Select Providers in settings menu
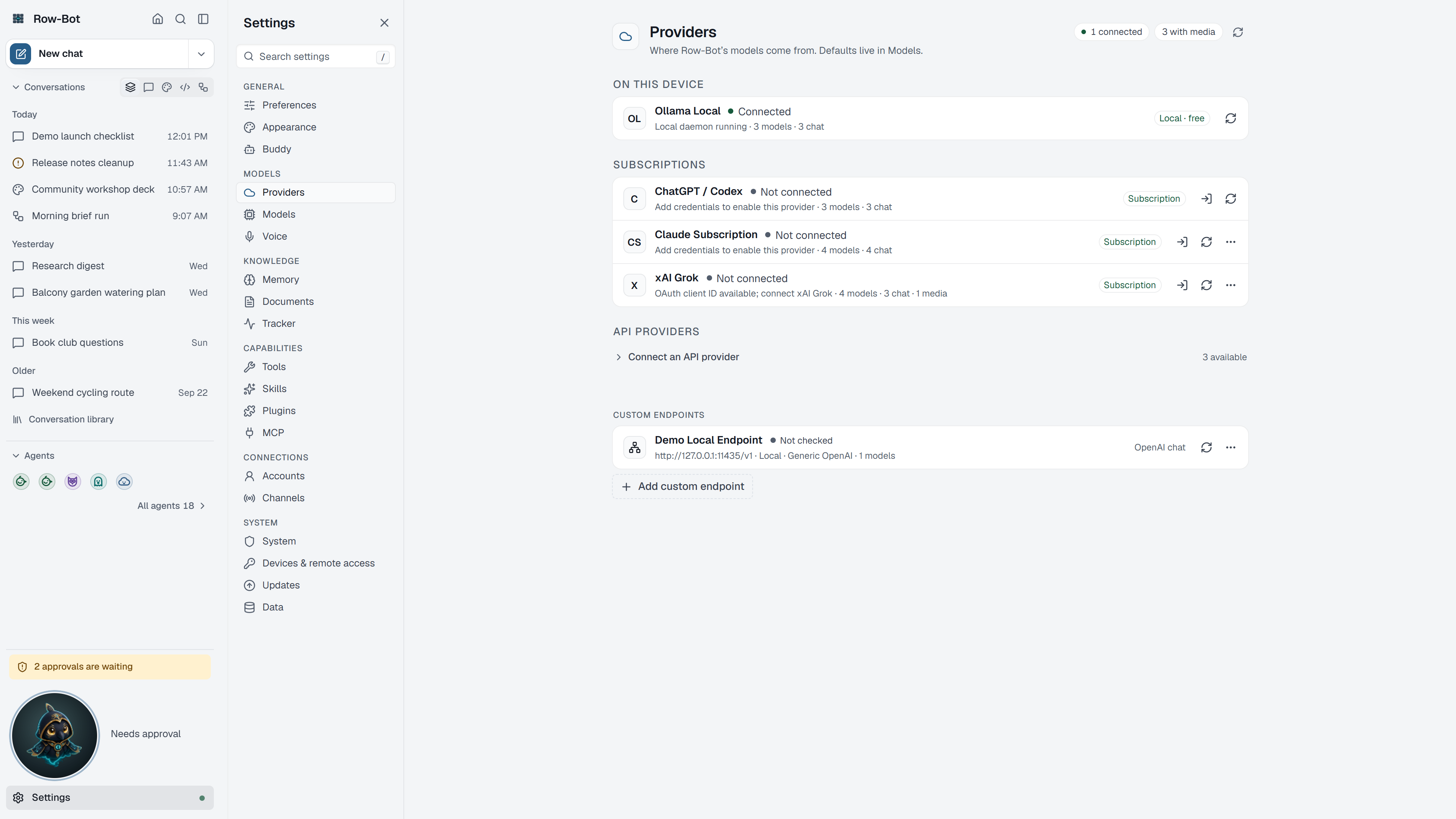This screenshot has height=819, width=1456. [315, 193]
